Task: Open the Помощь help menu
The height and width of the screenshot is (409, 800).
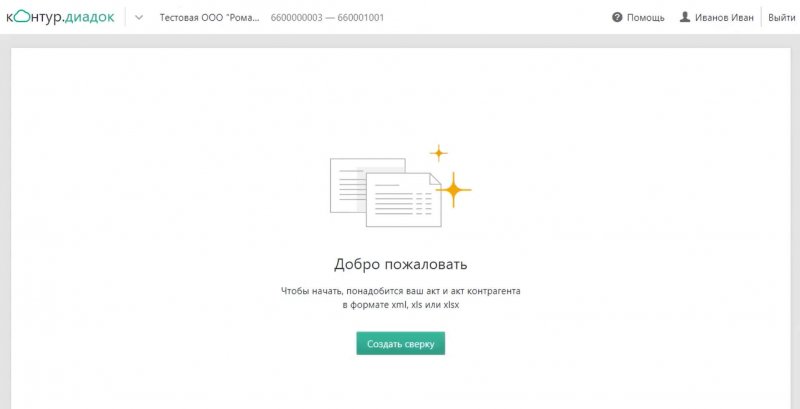Action: pos(645,18)
